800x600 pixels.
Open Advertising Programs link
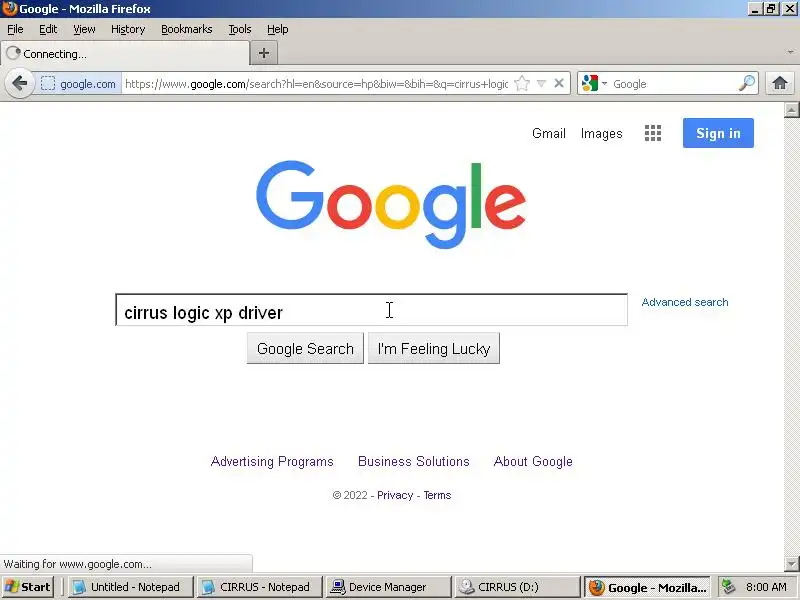point(272,461)
